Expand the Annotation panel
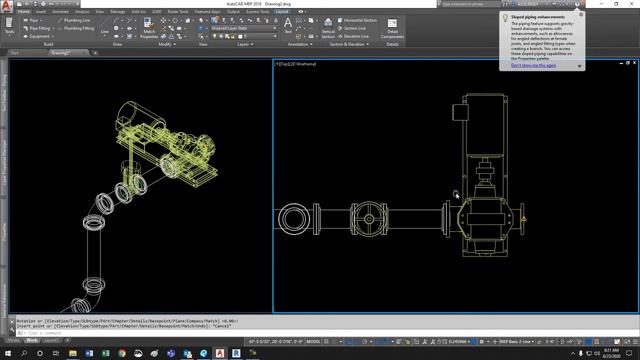640x360 pixels. (300, 44)
